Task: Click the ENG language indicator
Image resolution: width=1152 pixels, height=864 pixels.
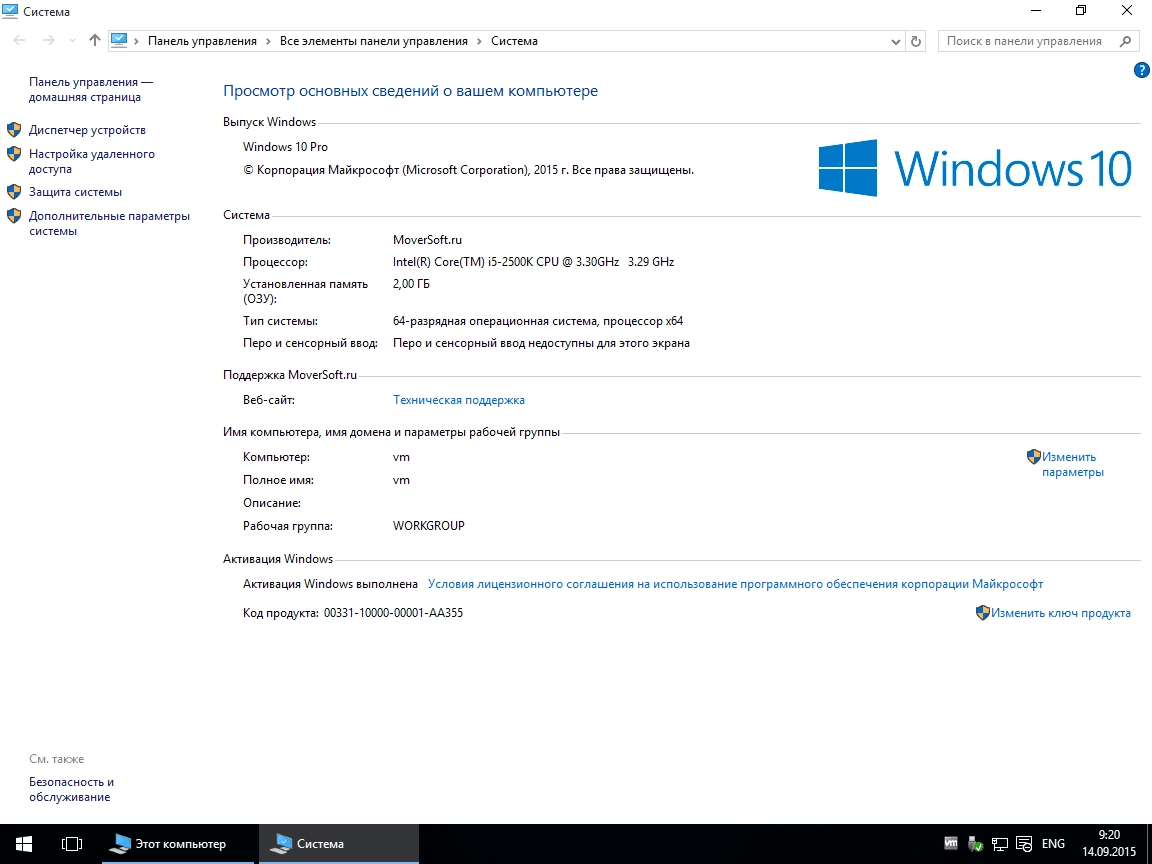Action: [x=1053, y=843]
